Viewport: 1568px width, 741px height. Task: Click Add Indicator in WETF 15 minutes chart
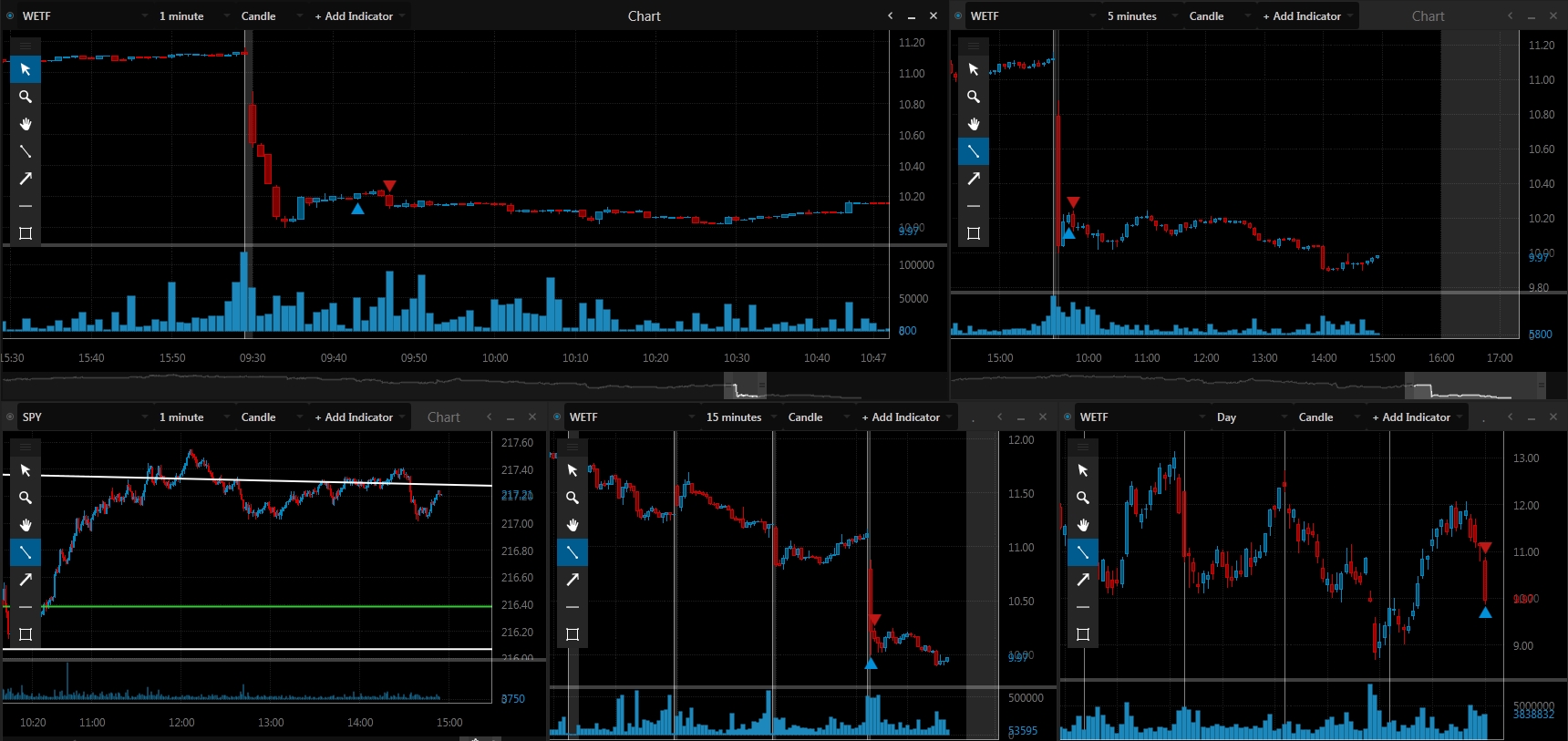[906, 417]
